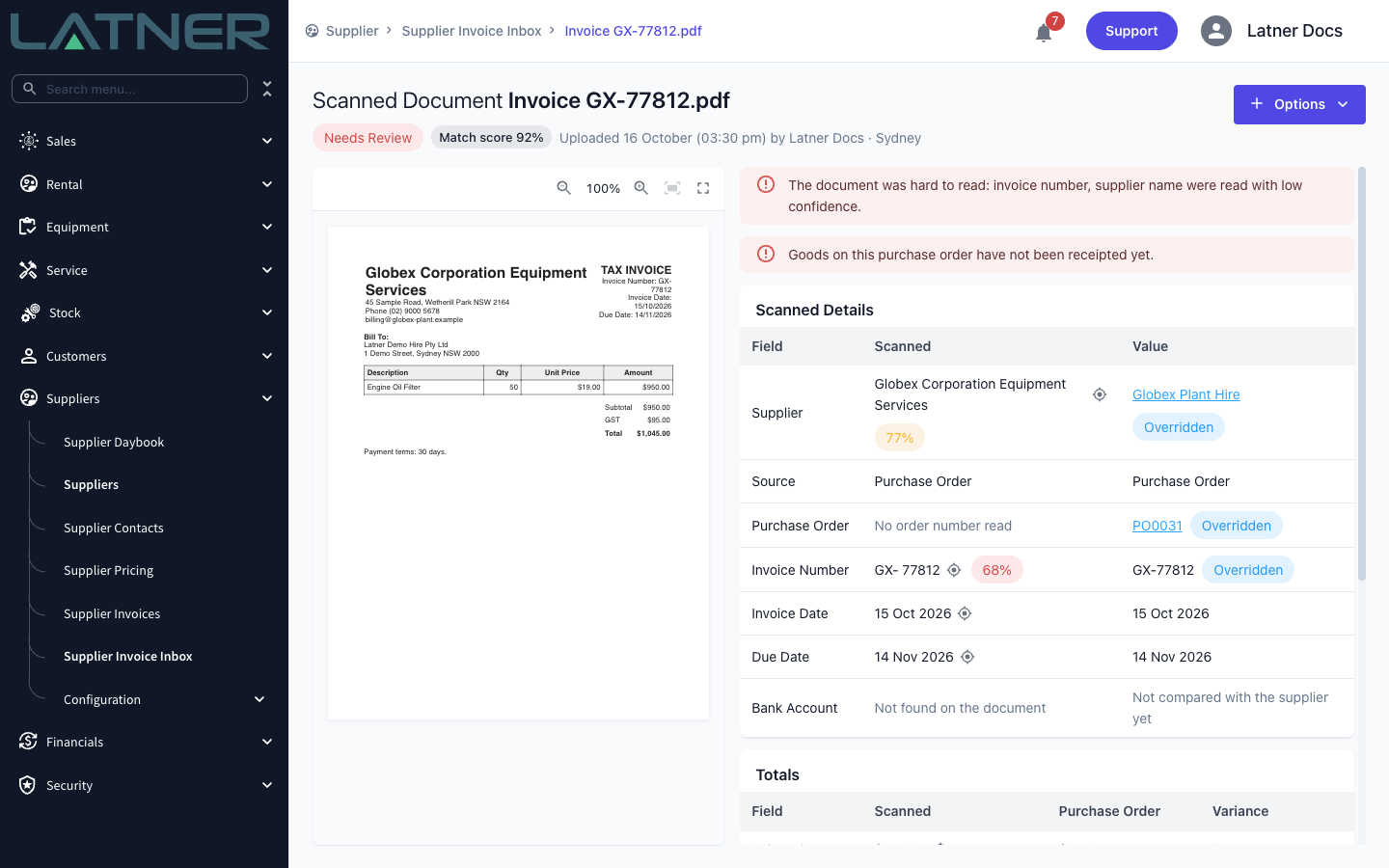This screenshot has width=1389, height=868.
Task: Expand the Sales menu chevron
Action: point(267,141)
